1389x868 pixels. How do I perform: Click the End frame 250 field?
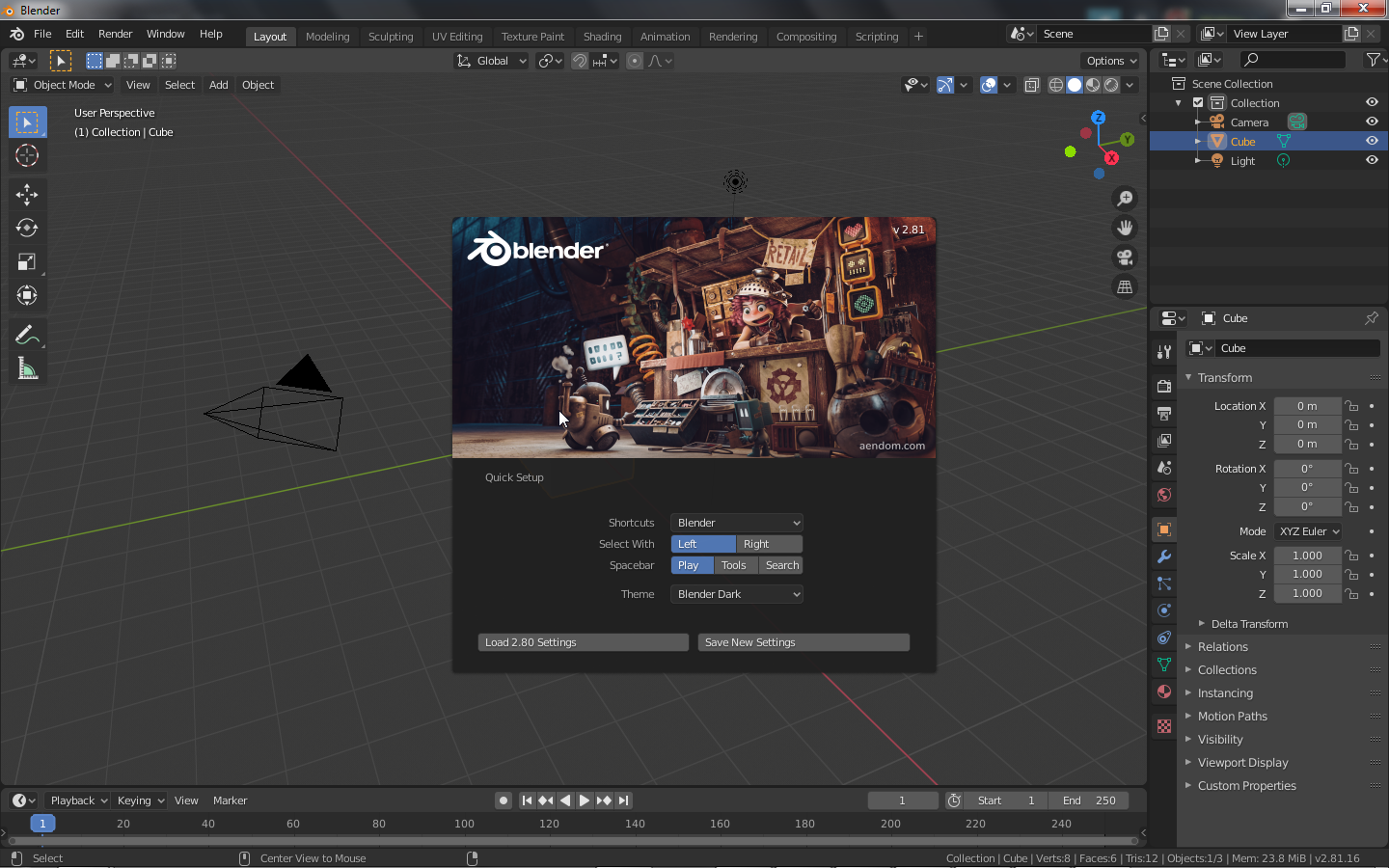pos(1089,800)
